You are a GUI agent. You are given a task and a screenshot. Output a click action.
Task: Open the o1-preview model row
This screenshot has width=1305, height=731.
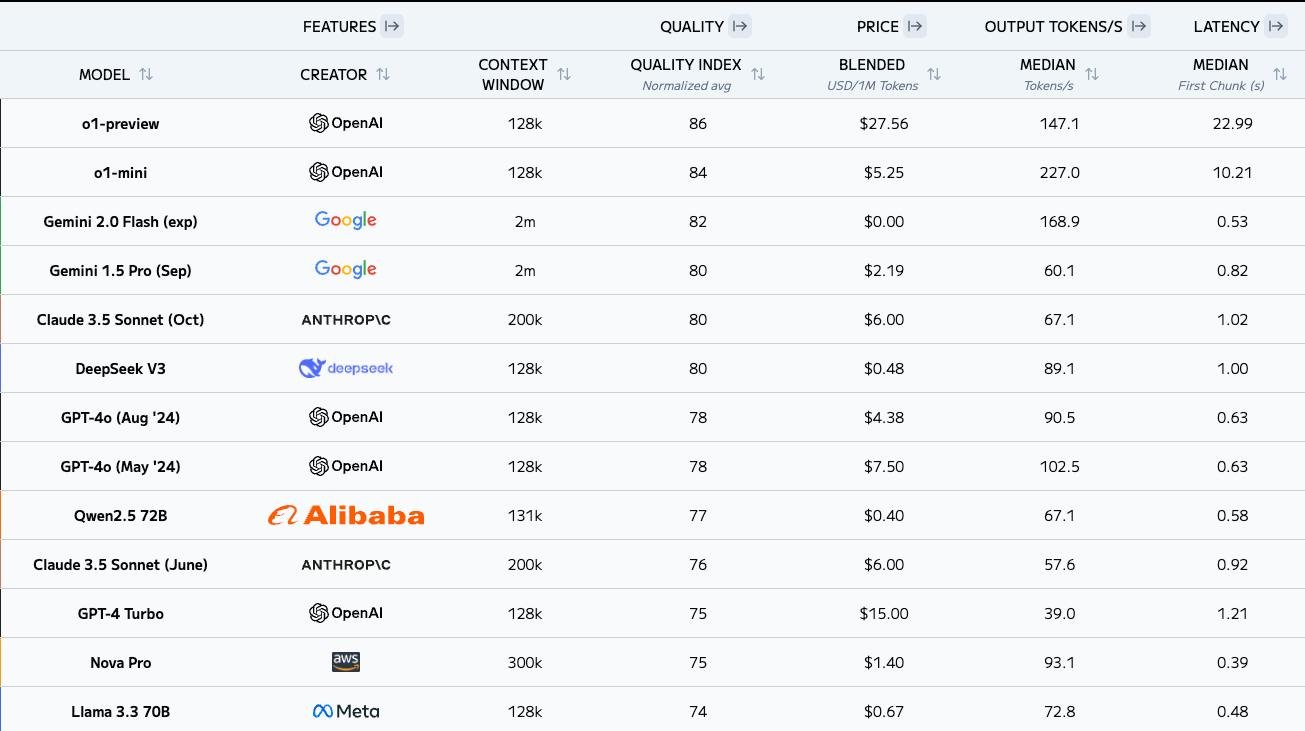point(652,123)
